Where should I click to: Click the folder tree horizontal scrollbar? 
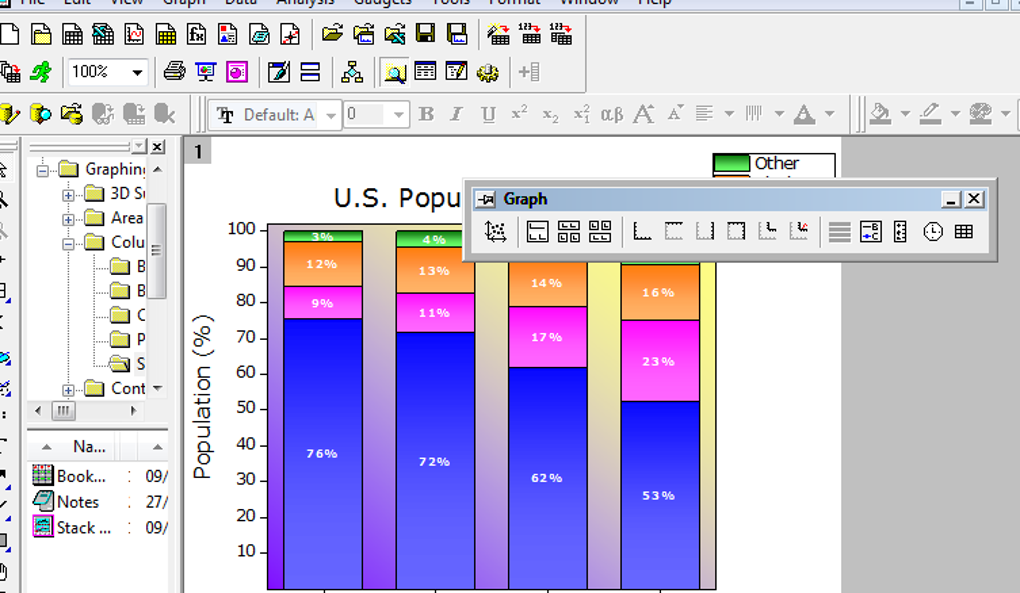click(x=86, y=410)
